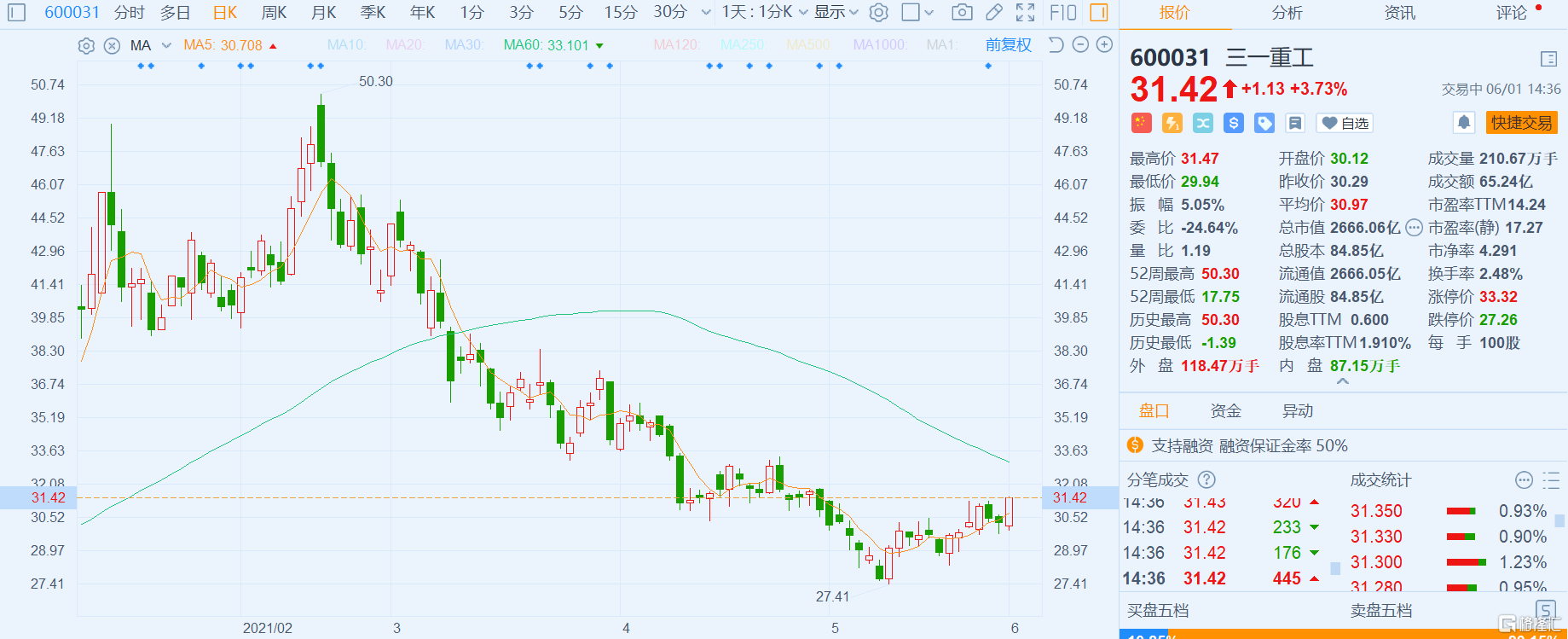Open the square layout dropdown arrow
Image resolution: width=1568 pixels, height=639 pixels.
pos(929,13)
